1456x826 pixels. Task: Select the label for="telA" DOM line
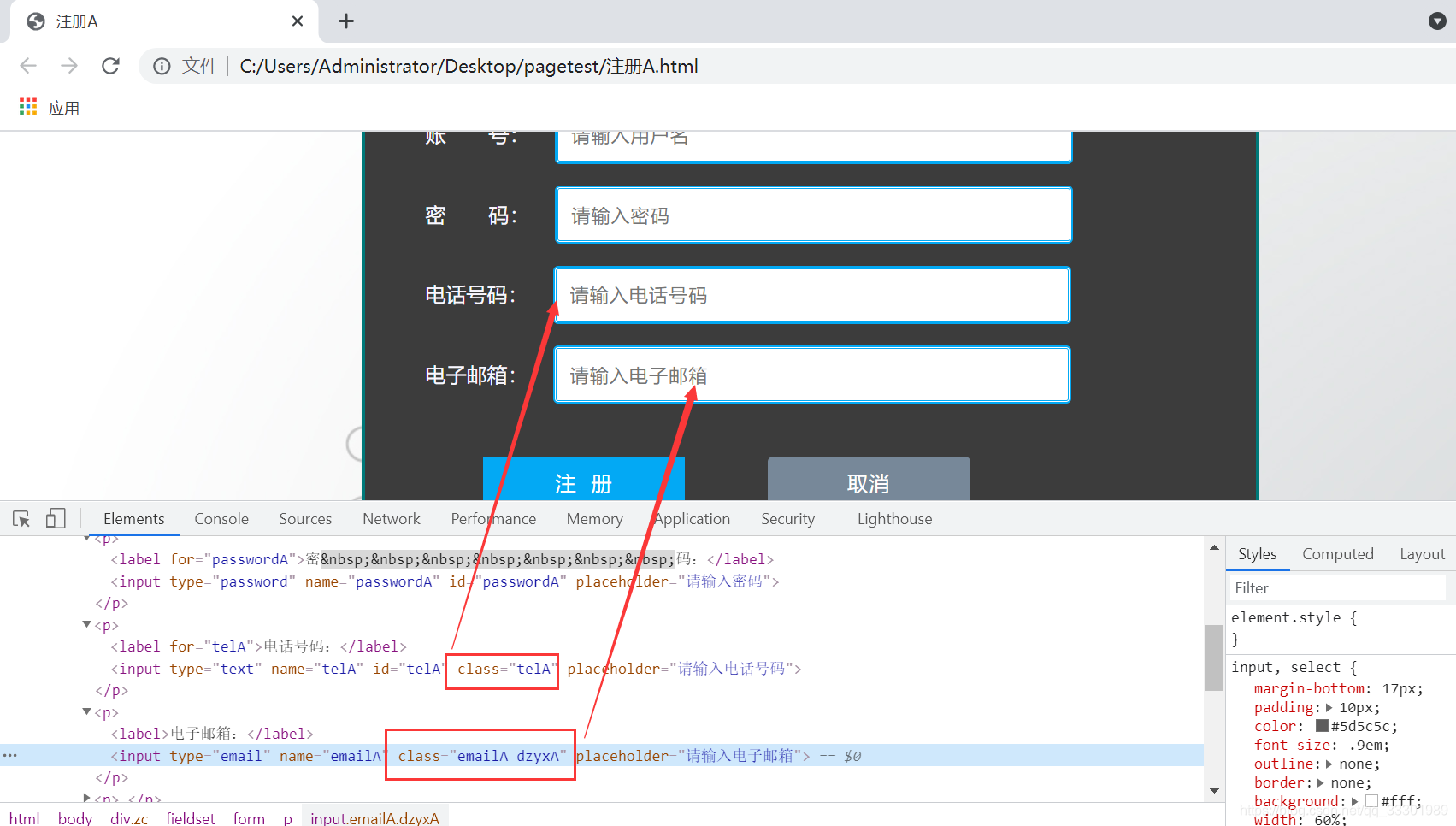point(258,646)
